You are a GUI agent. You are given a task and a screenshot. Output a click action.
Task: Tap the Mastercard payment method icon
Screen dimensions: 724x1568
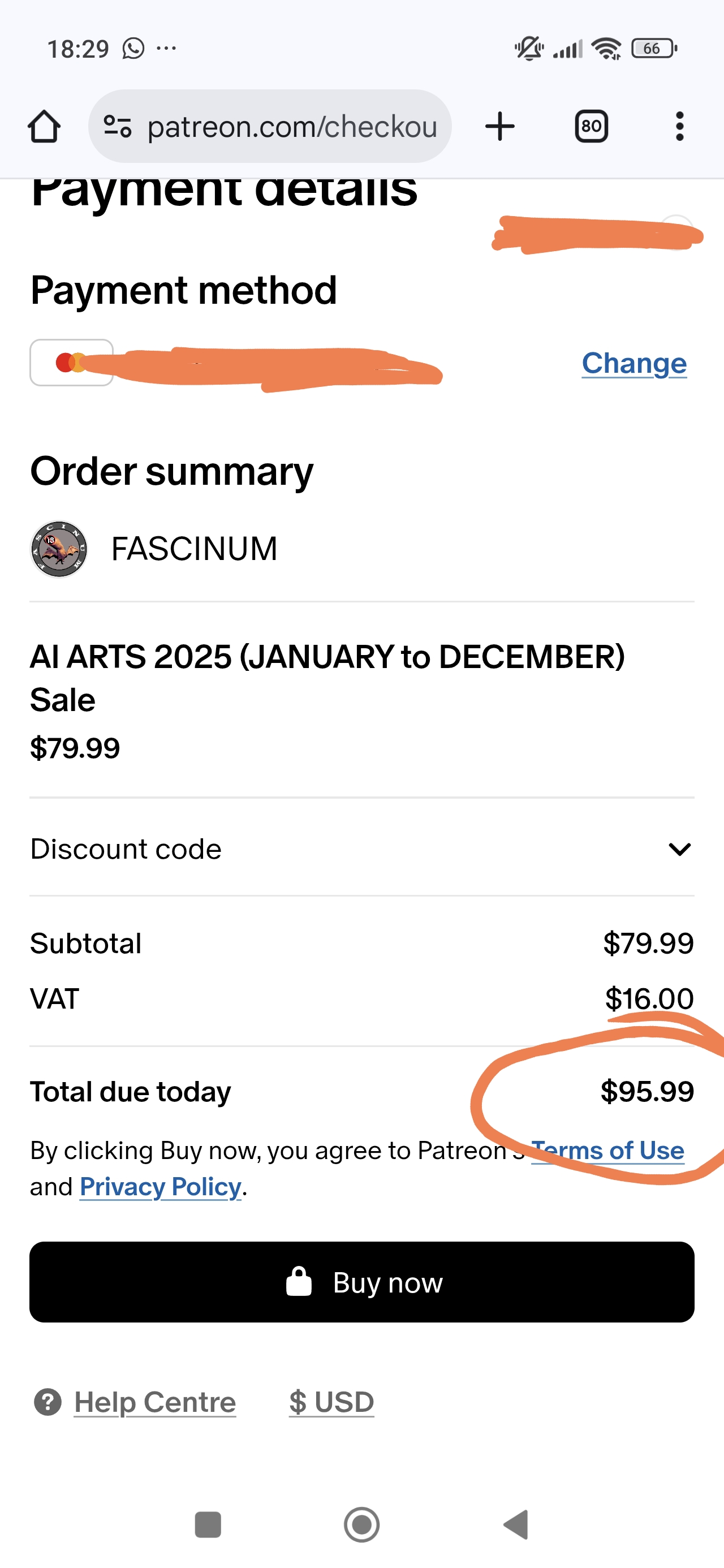pyautogui.click(x=71, y=363)
